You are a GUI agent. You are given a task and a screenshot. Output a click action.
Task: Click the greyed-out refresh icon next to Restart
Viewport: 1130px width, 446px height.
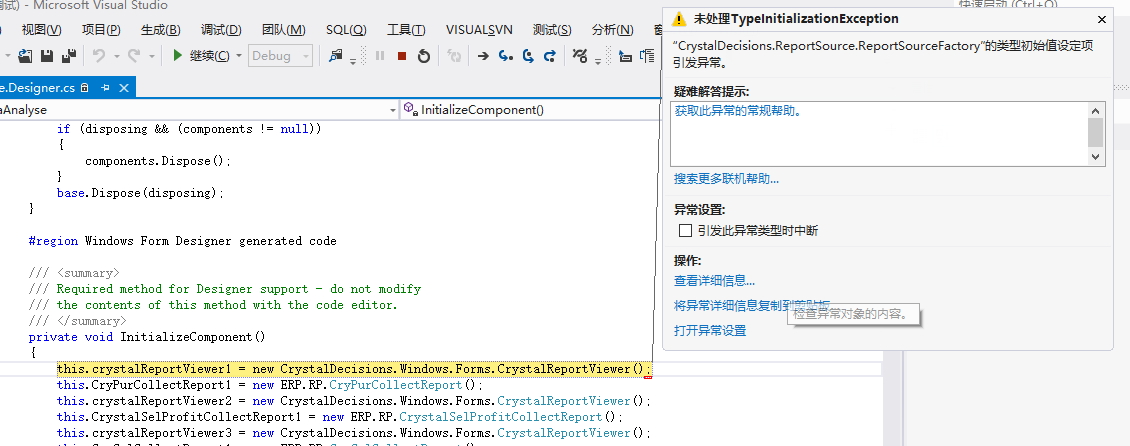click(x=454, y=55)
